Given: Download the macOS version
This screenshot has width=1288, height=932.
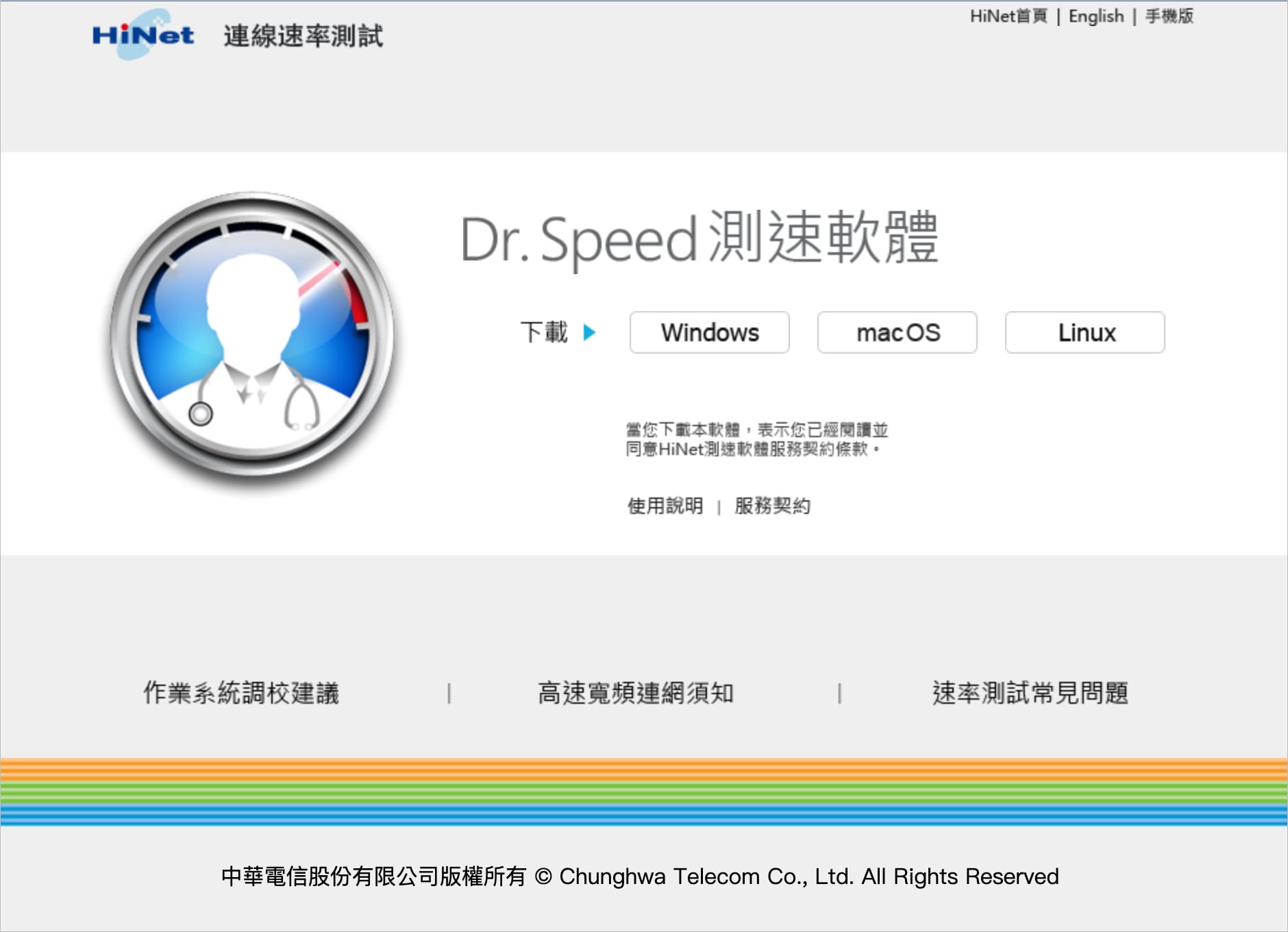Looking at the screenshot, I should click(x=897, y=332).
